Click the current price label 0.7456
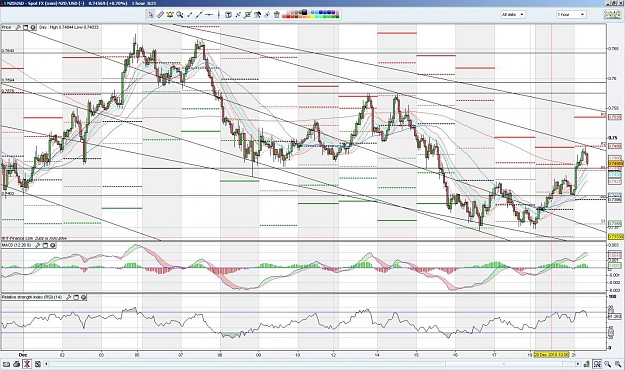 pos(615,163)
